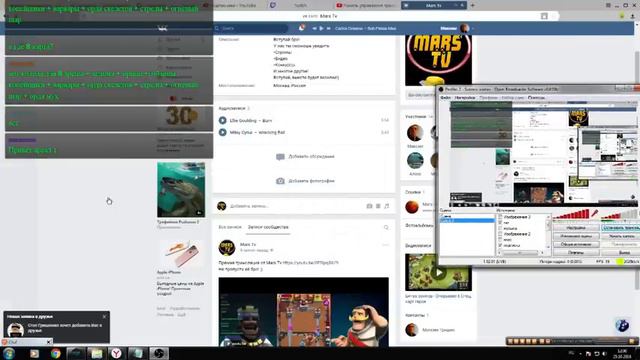Open the browser downloads arrow icon
The width and height of the screenshot is (640, 360).
tap(632, 16)
